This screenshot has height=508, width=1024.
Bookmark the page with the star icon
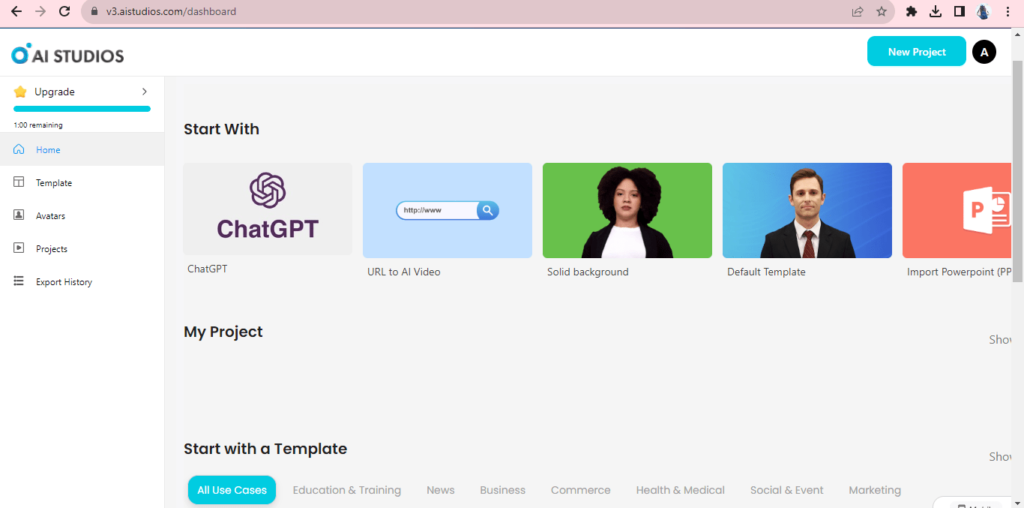[882, 12]
